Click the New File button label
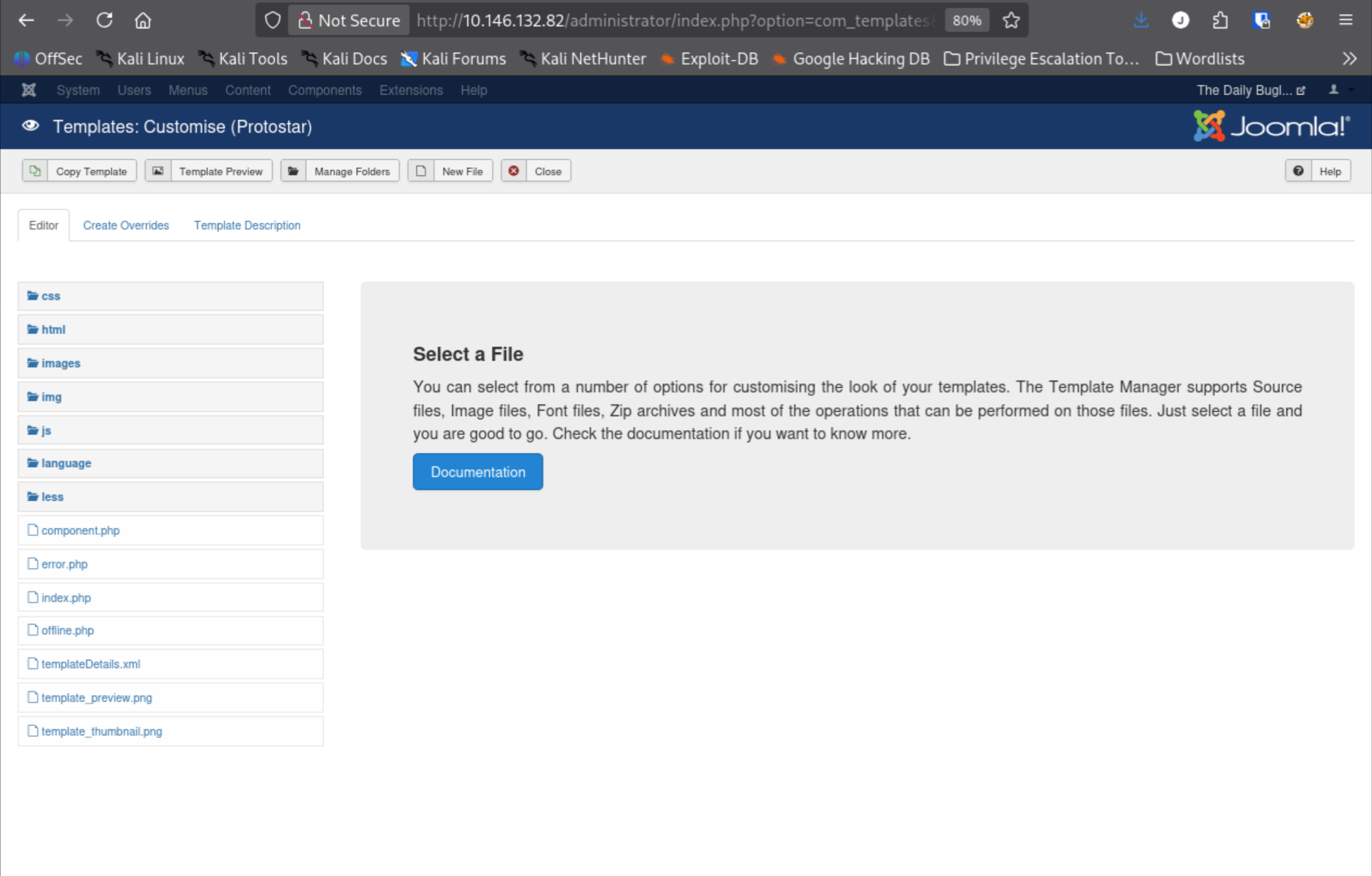The image size is (1372, 876). tap(462, 172)
